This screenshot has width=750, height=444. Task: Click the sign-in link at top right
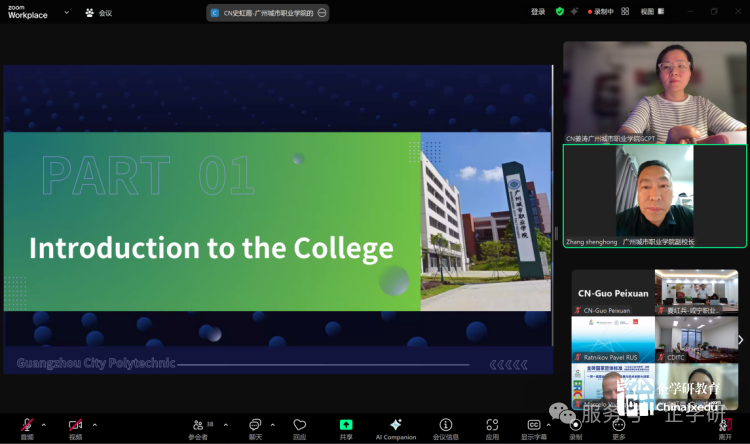(x=538, y=12)
